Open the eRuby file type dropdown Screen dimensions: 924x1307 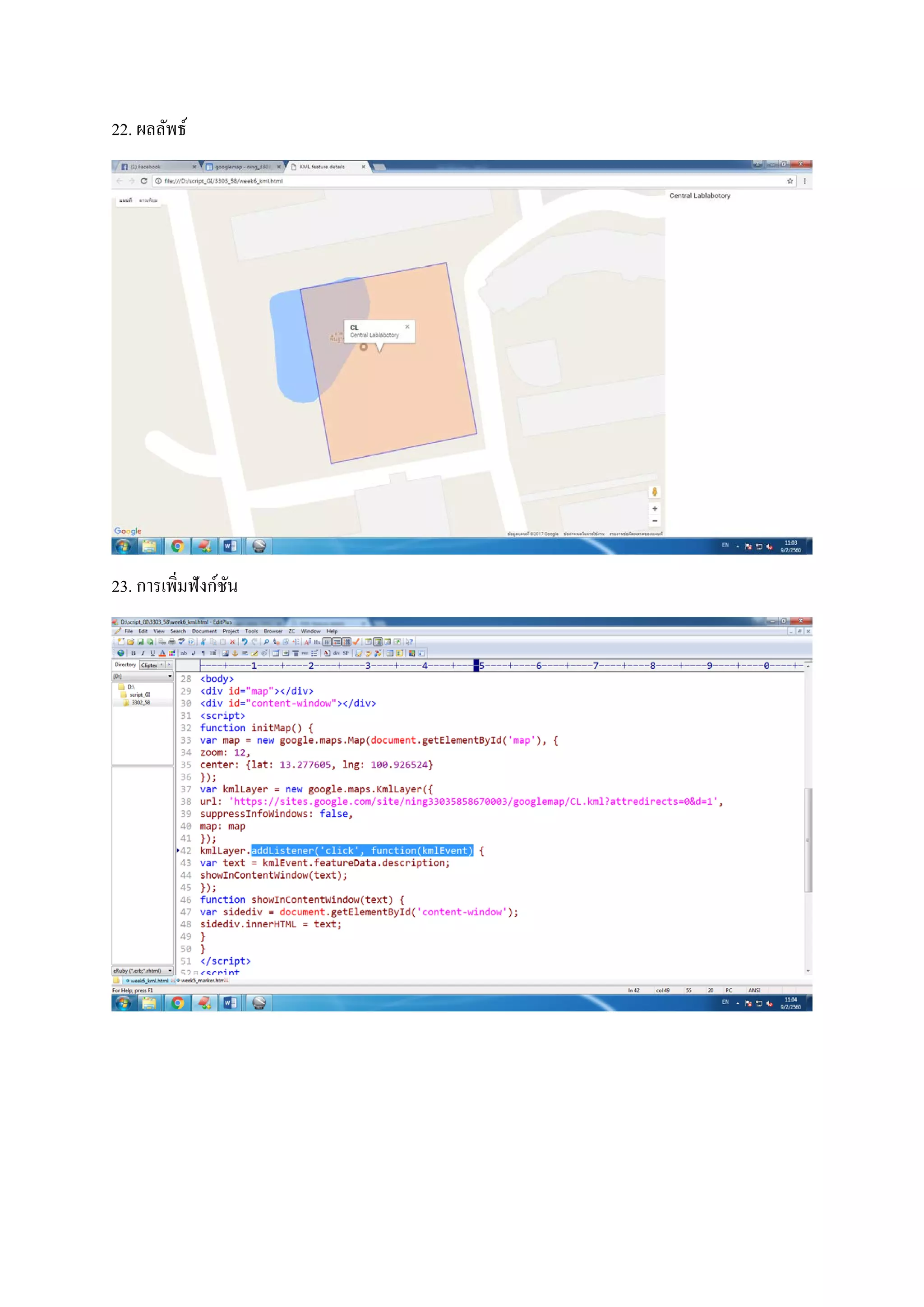click(x=170, y=971)
